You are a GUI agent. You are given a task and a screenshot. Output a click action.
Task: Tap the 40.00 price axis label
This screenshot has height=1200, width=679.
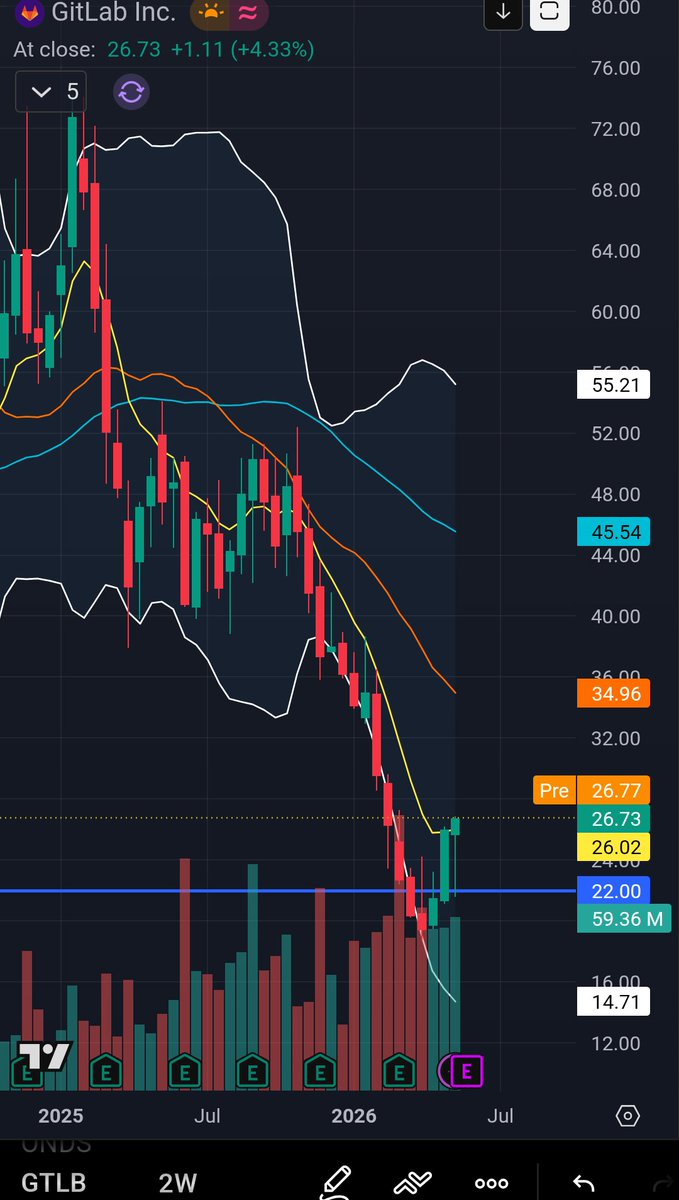(616, 616)
